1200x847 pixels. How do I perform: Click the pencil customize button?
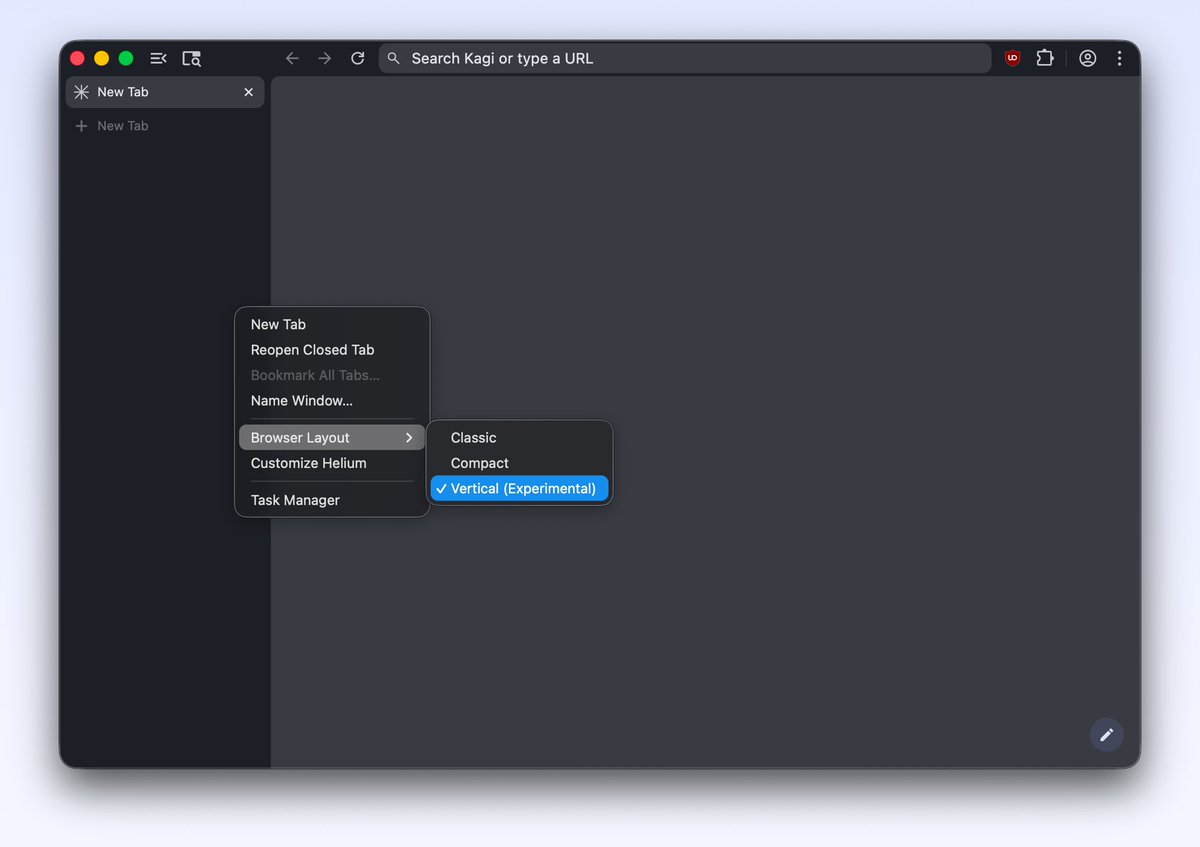click(1107, 735)
